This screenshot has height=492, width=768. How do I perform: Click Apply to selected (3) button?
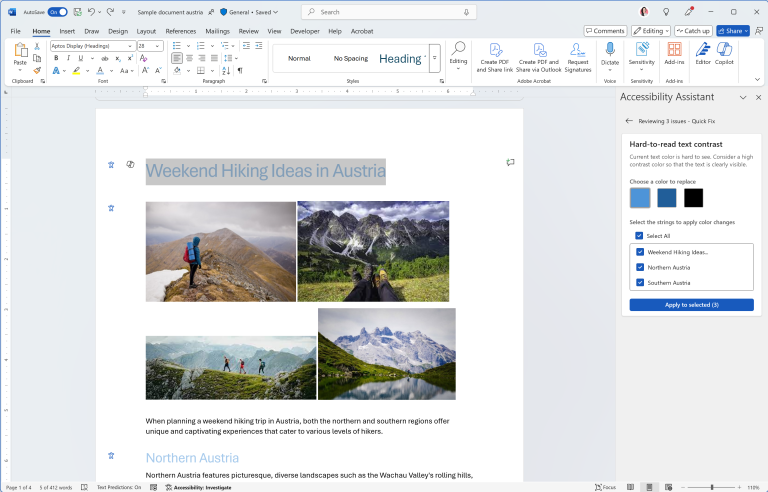tap(691, 305)
